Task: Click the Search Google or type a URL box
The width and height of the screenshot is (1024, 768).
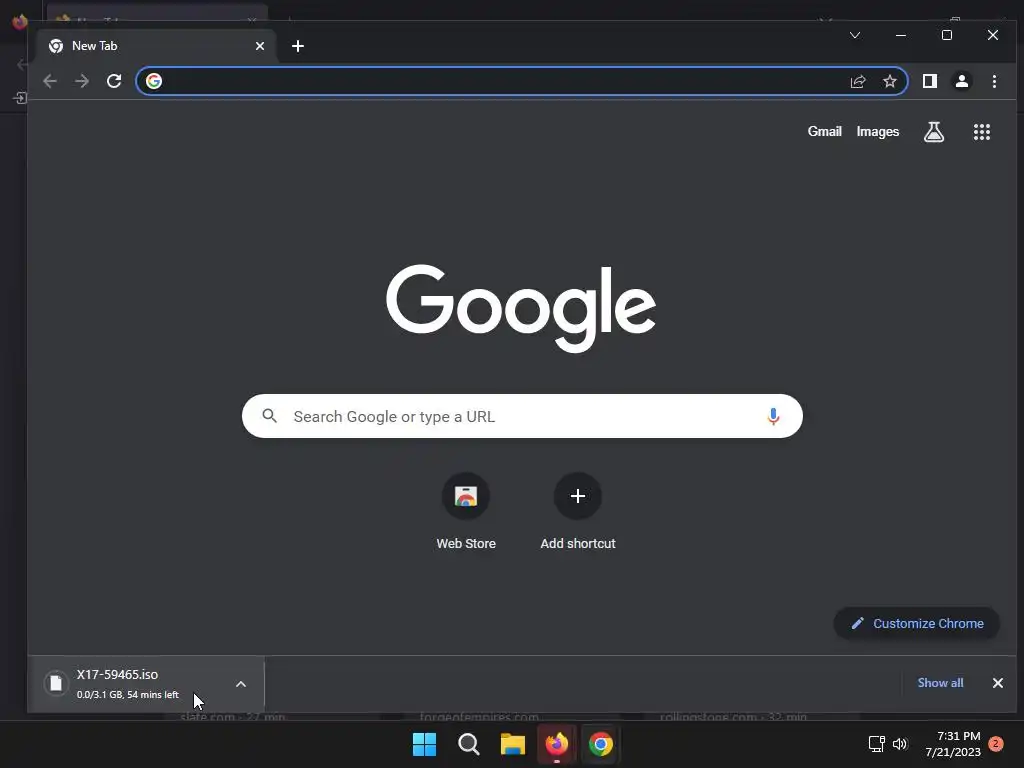Action: coord(522,416)
